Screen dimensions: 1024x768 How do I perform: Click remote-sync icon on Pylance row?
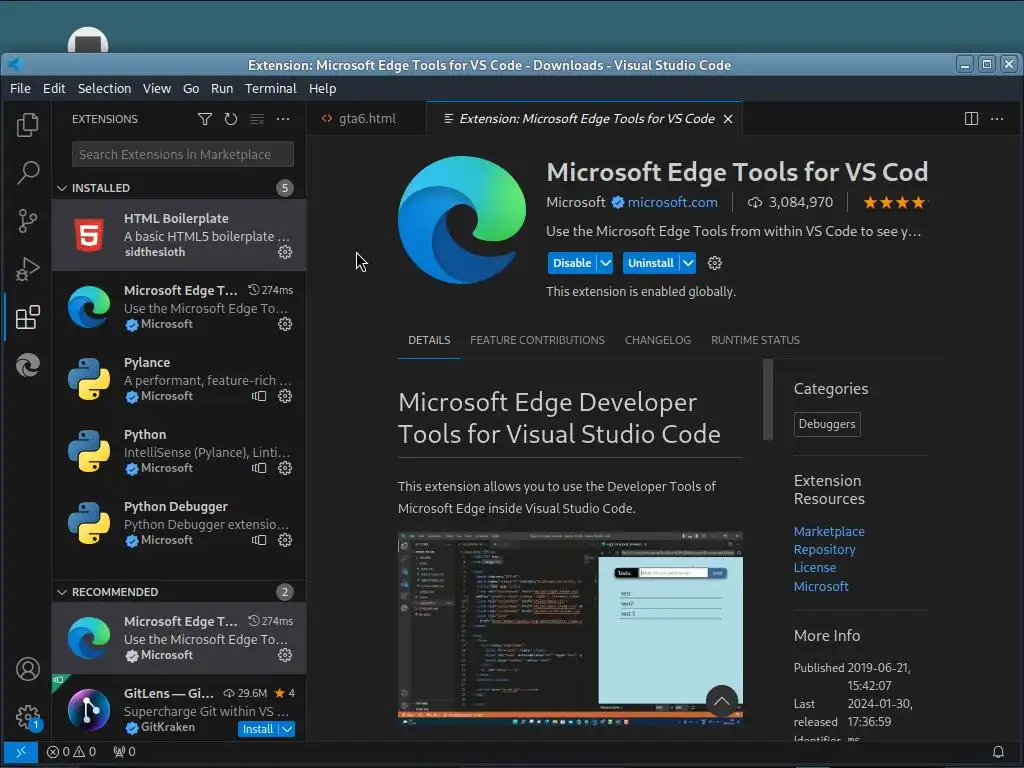pos(259,396)
